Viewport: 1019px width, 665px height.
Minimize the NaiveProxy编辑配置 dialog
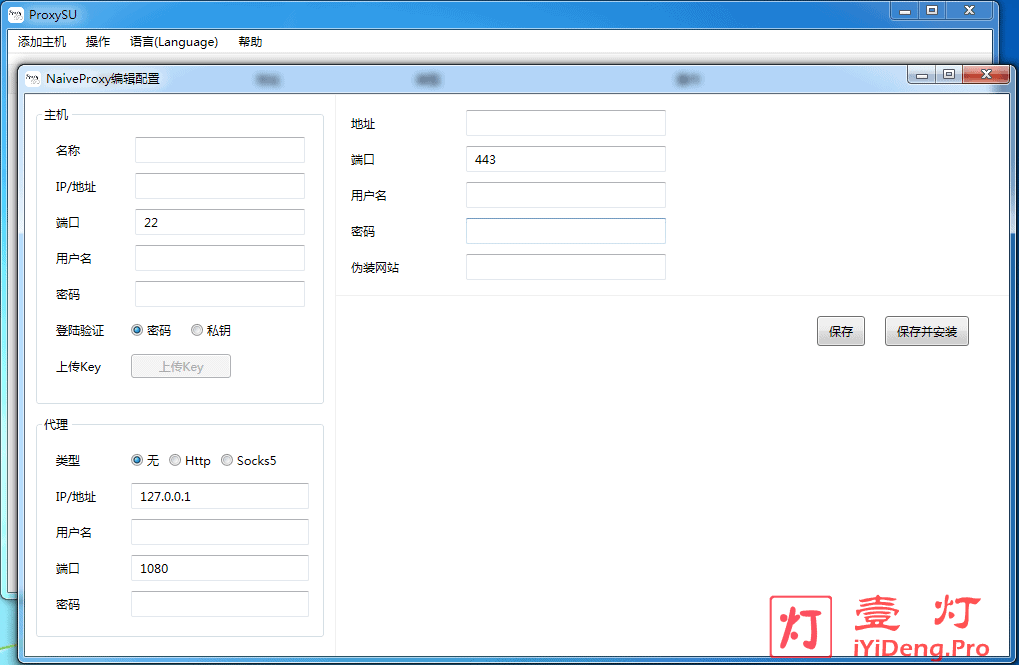click(x=922, y=74)
